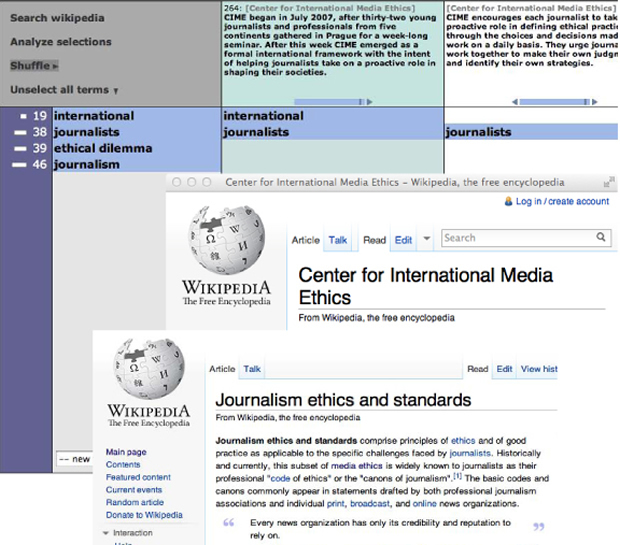
Task: Open the Shuffle submenu
Action: tap(34, 66)
